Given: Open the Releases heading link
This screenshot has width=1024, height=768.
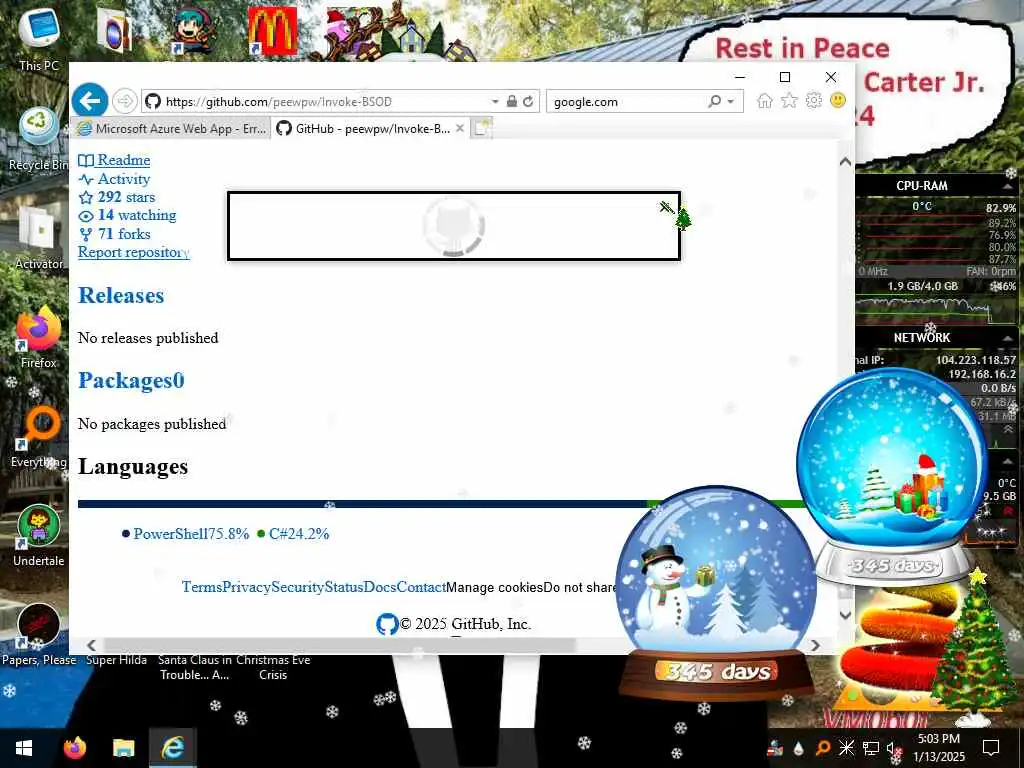Looking at the screenshot, I should [121, 295].
